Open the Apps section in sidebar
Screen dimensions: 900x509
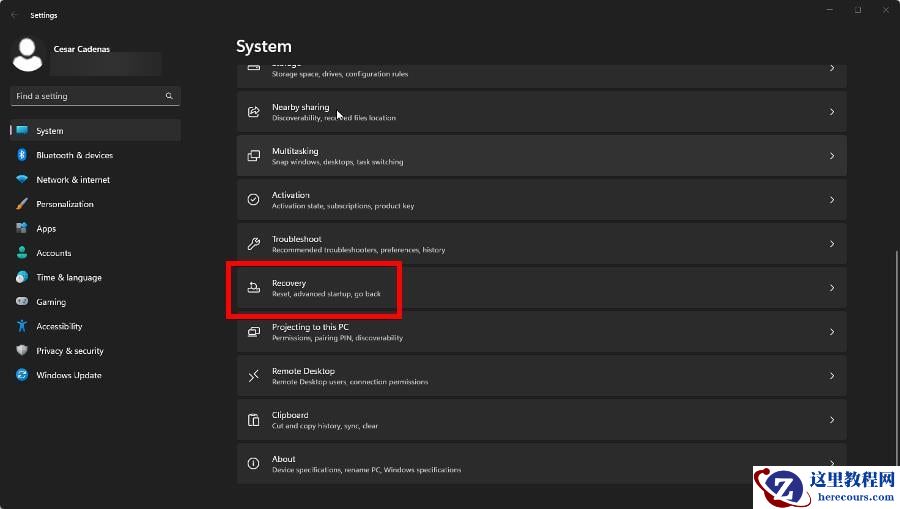(x=46, y=229)
